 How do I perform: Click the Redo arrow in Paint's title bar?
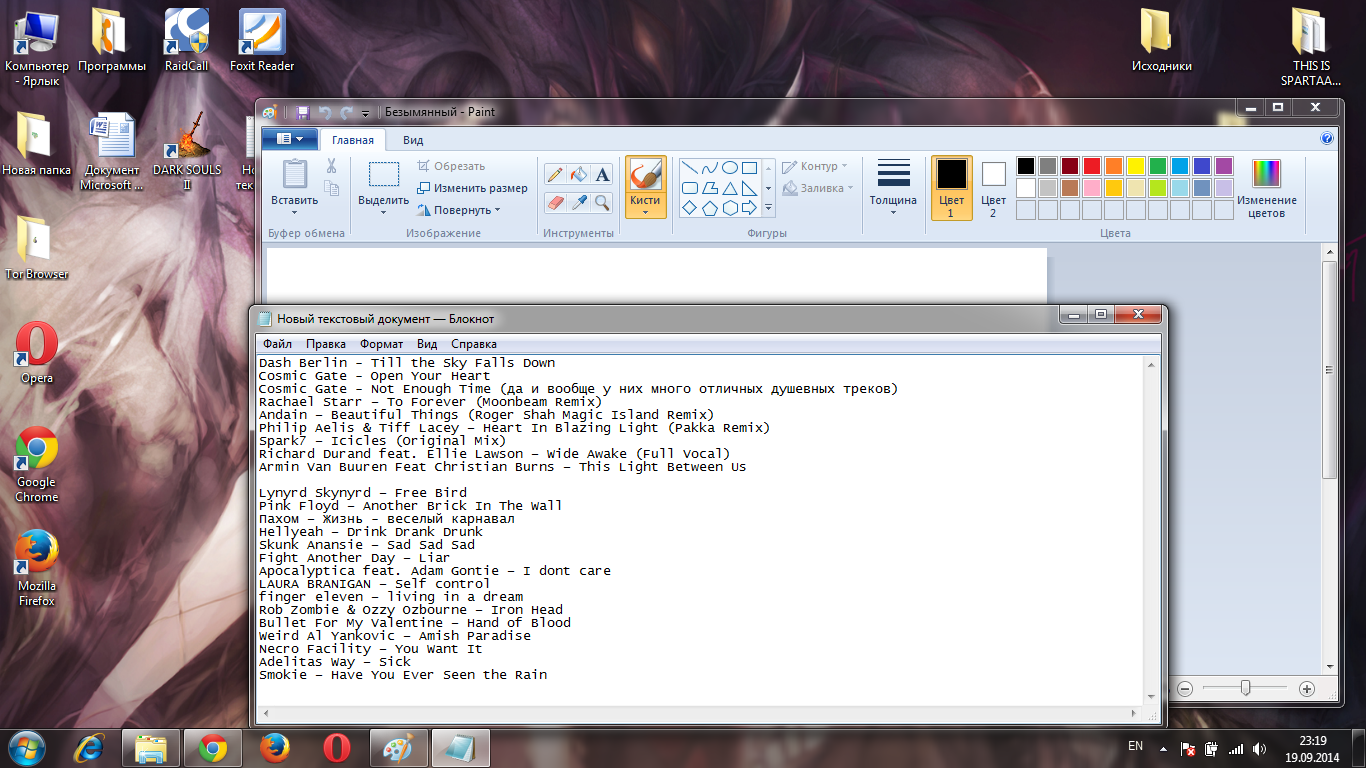point(346,112)
